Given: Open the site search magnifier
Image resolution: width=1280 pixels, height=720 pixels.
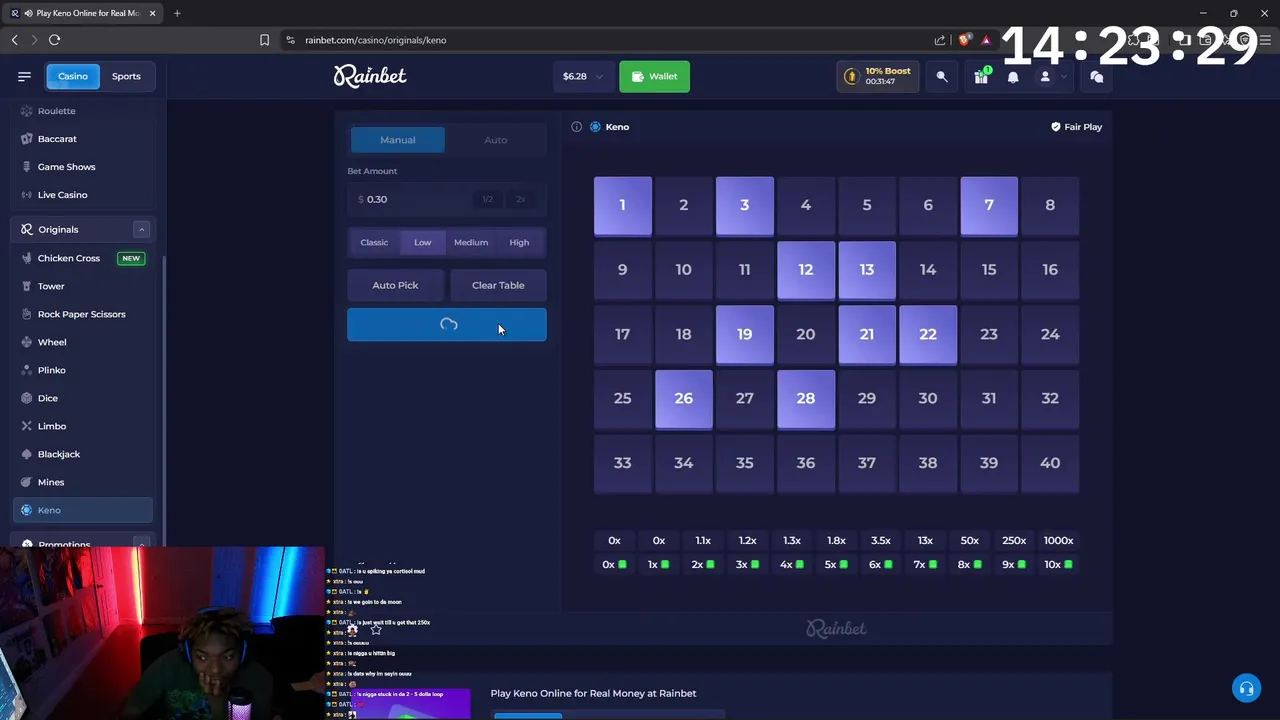Looking at the screenshot, I should [941, 76].
